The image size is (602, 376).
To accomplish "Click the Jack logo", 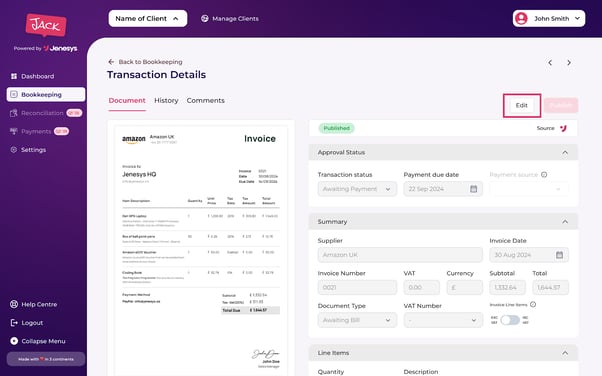I will (x=46, y=25).
